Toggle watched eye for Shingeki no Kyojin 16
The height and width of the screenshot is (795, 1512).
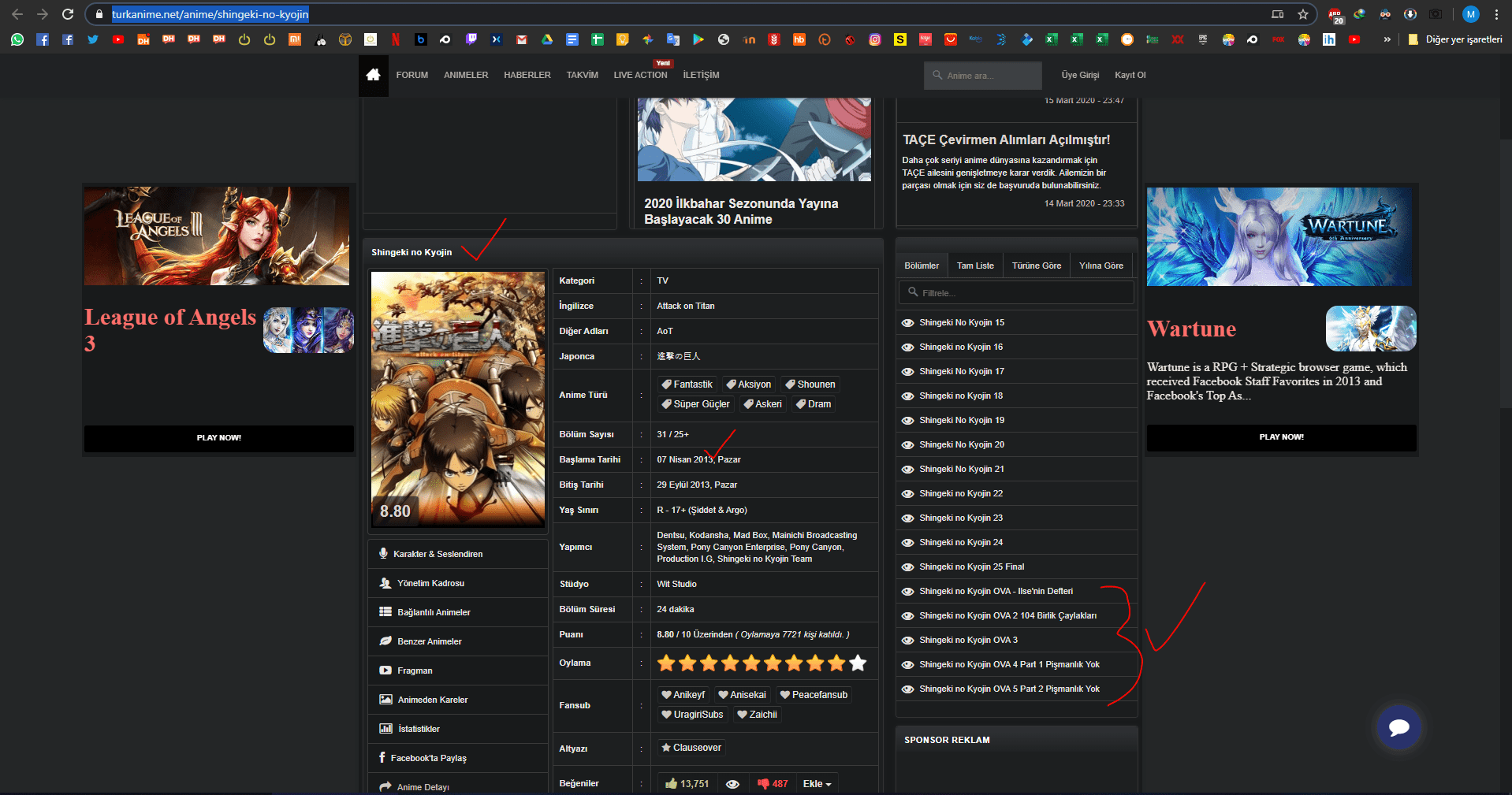point(907,347)
